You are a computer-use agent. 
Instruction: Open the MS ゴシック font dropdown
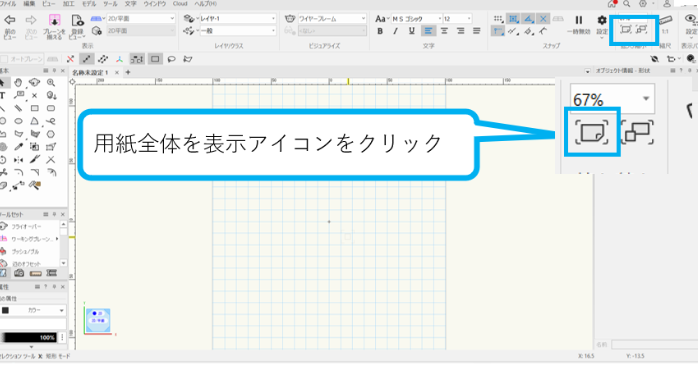[416, 19]
